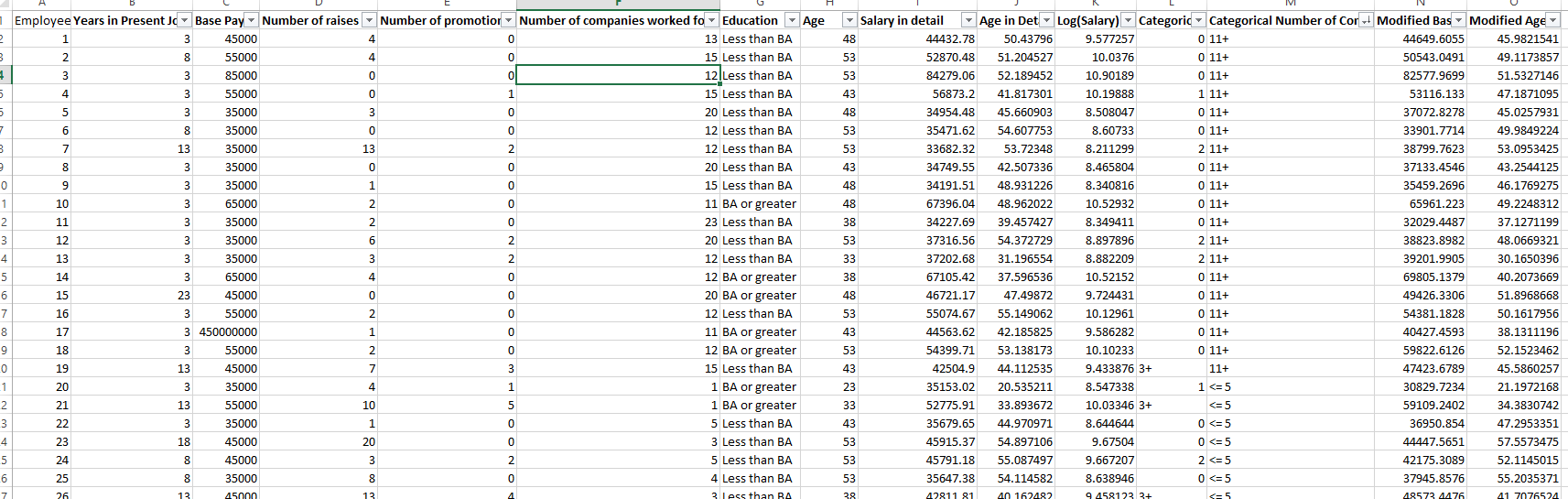1568x499 pixels.
Task: Select the Log(Salary) cell 10.90189
Action: [x=1095, y=75]
